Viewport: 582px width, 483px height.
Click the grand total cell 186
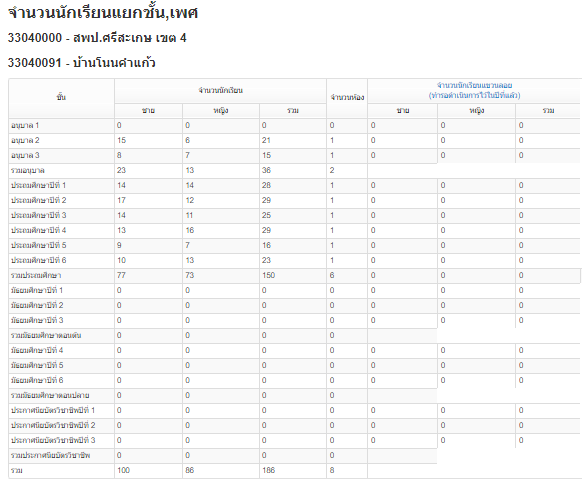[x=268, y=470]
